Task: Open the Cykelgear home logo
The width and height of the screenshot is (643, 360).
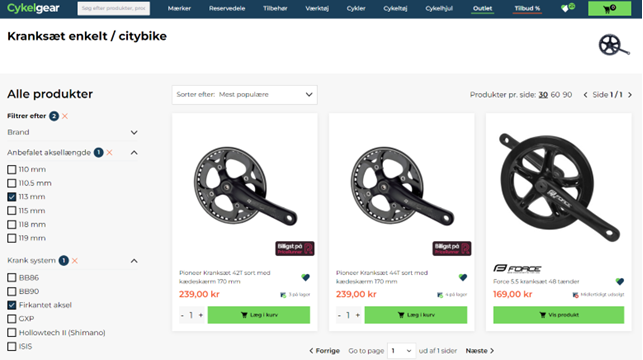Action: pyautogui.click(x=33, y=8)
